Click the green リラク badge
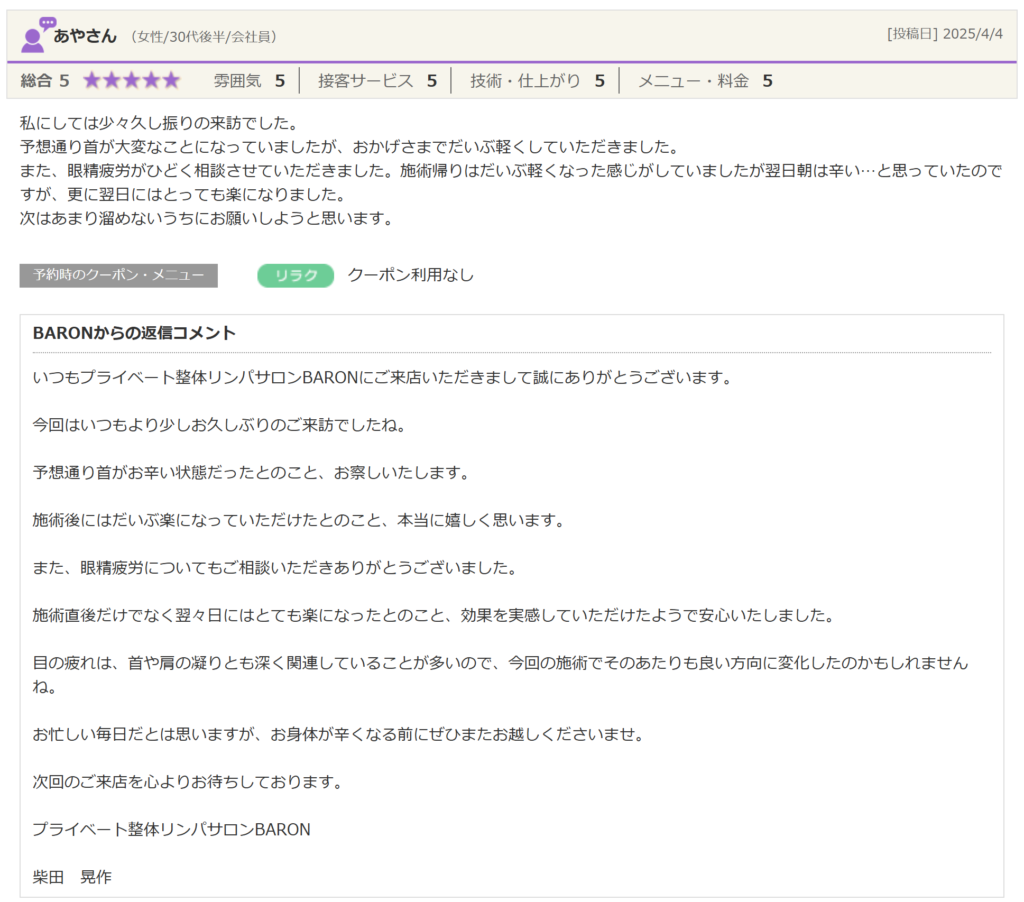Screen dimensions: 1024x902 point(295,275)
